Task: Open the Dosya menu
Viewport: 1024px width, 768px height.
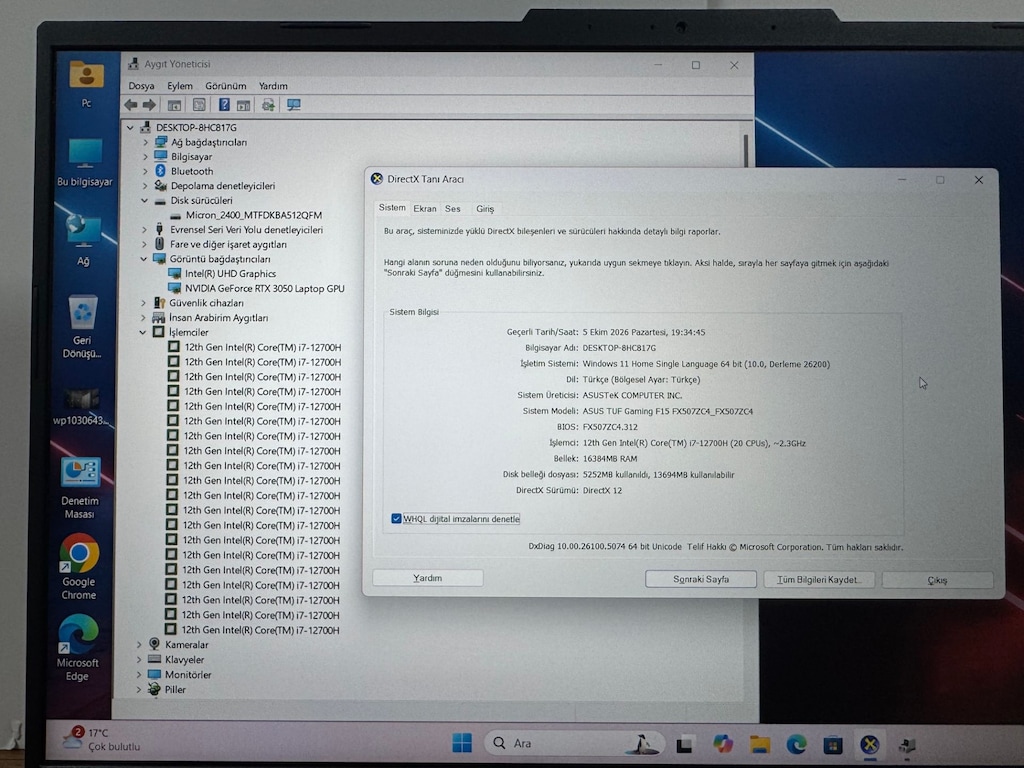Action: [x=141, y=86]
